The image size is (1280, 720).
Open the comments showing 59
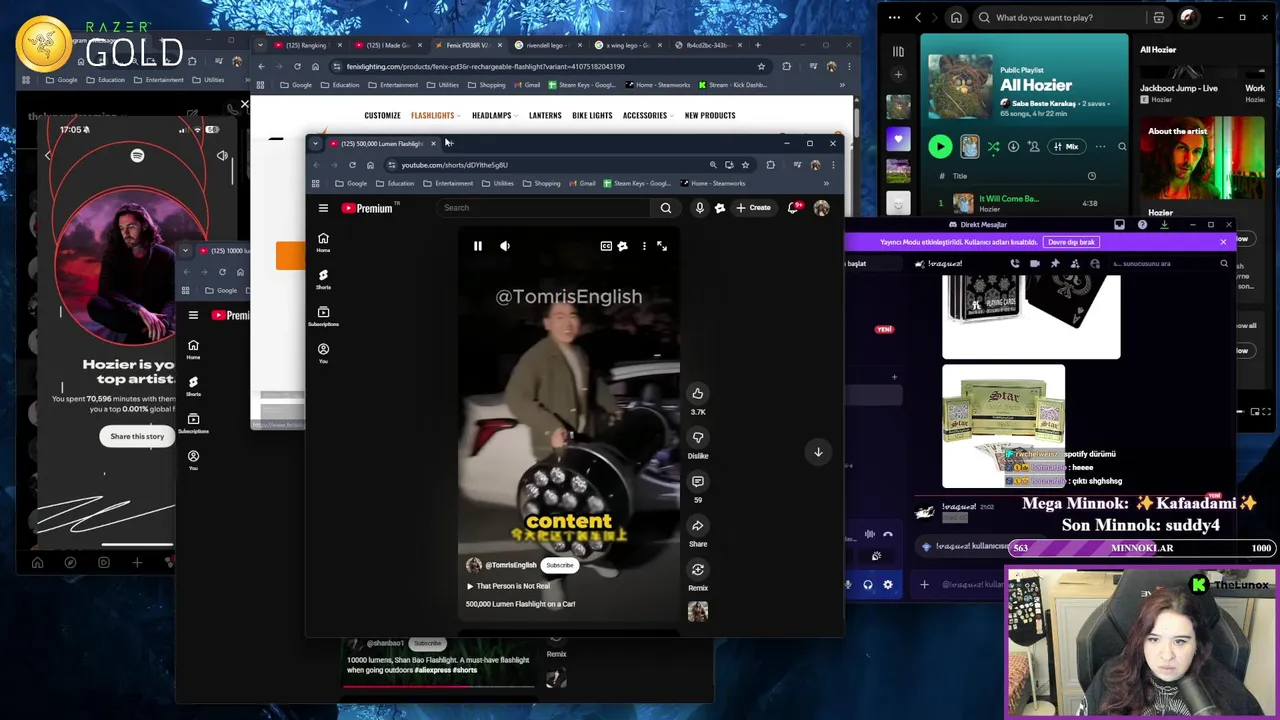tap(698, 482)
